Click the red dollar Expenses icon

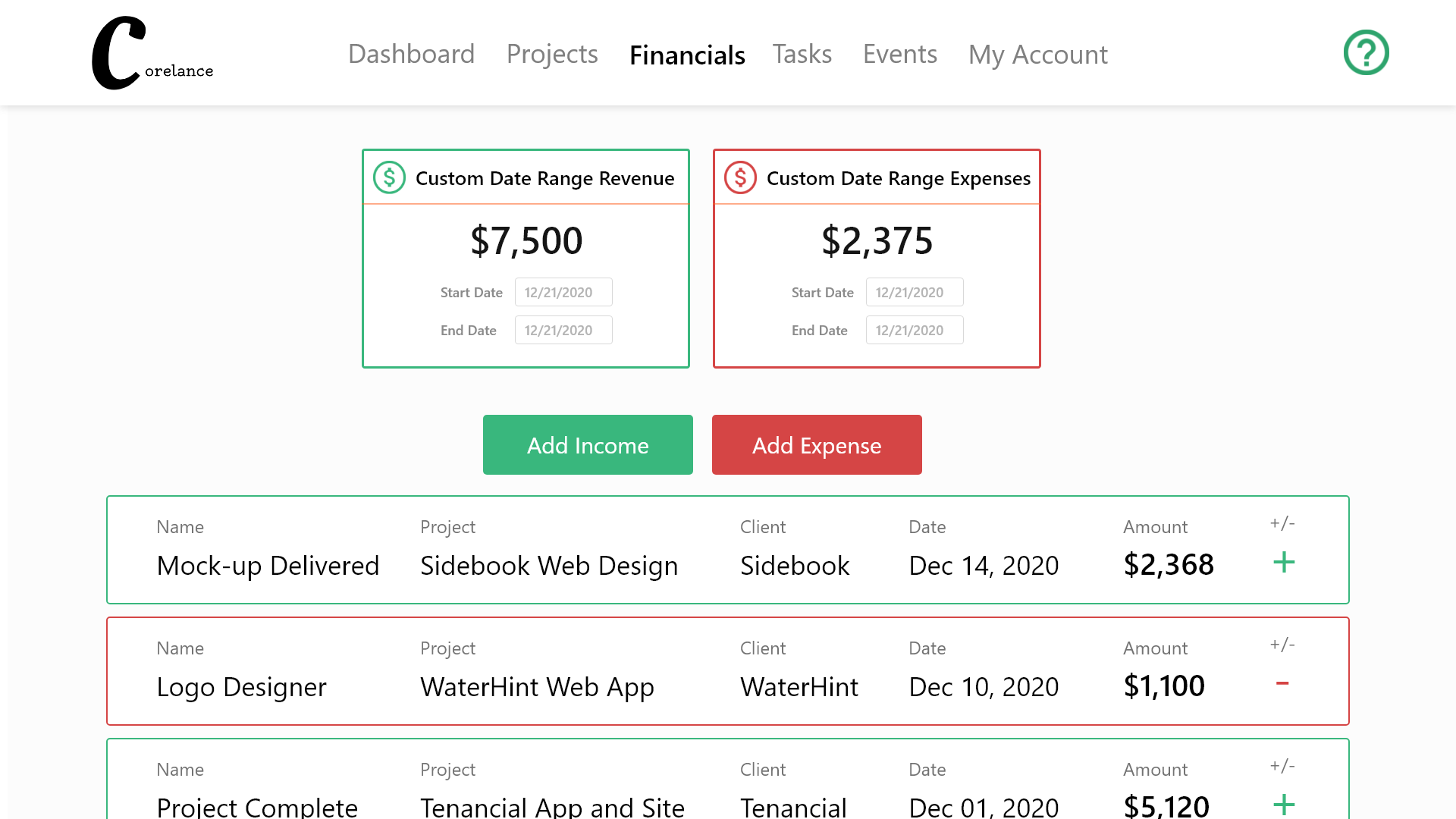pyautogui.click(x=740, y=177)
